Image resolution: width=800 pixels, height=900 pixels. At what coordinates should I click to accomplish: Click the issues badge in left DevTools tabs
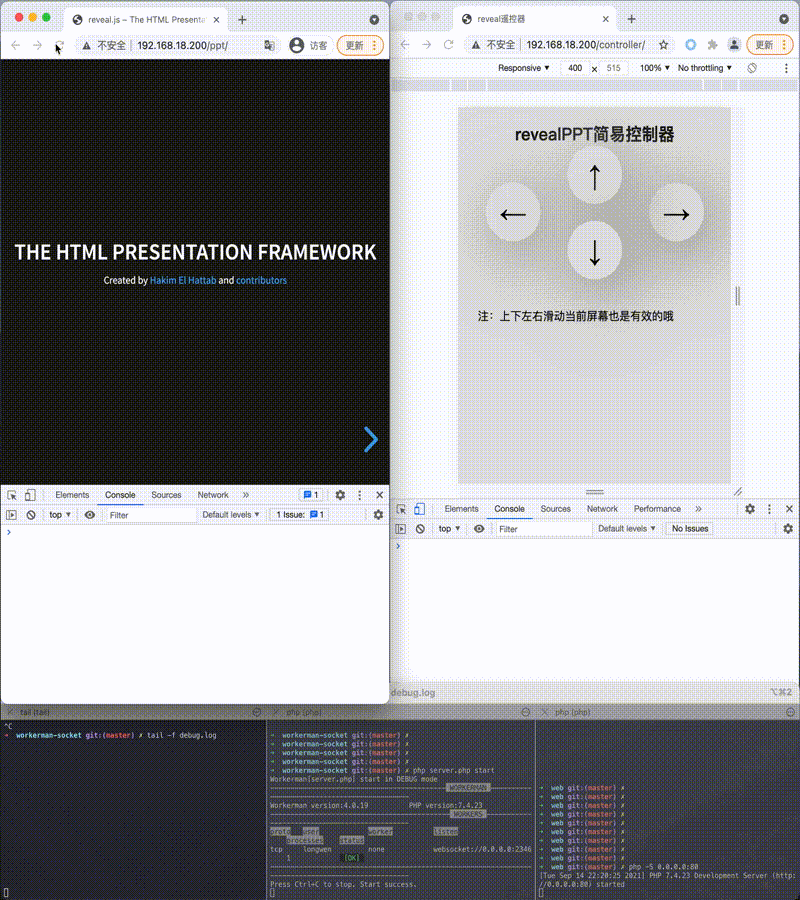[311, 495]
